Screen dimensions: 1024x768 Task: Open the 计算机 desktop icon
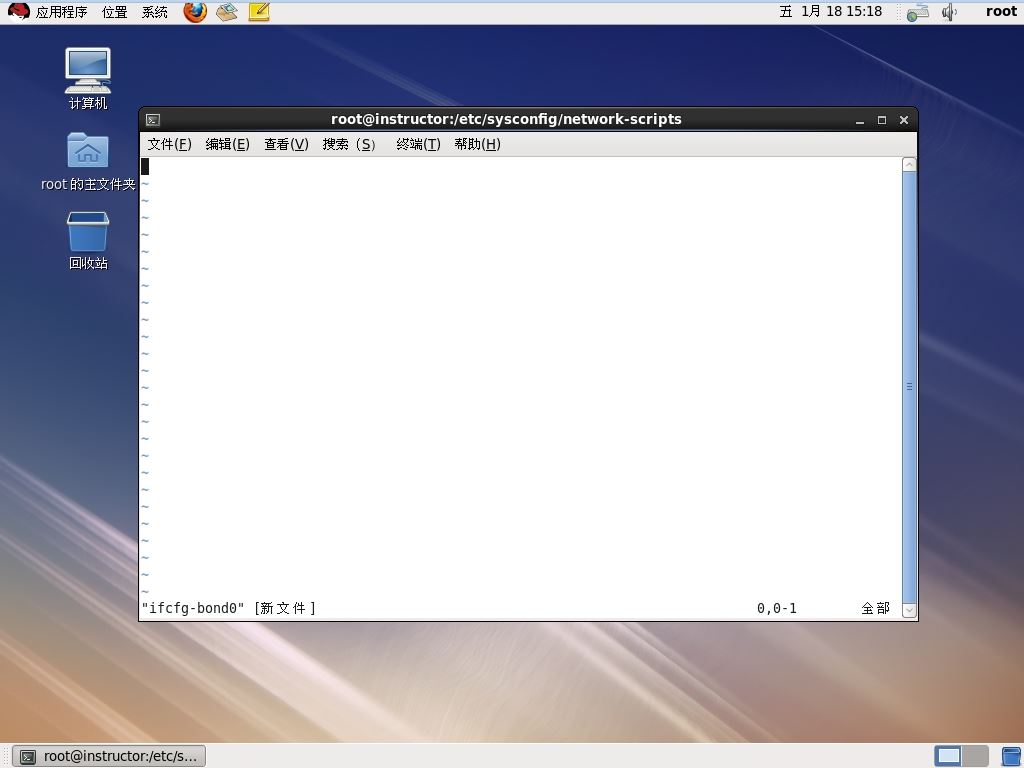(x=88, y=78)
